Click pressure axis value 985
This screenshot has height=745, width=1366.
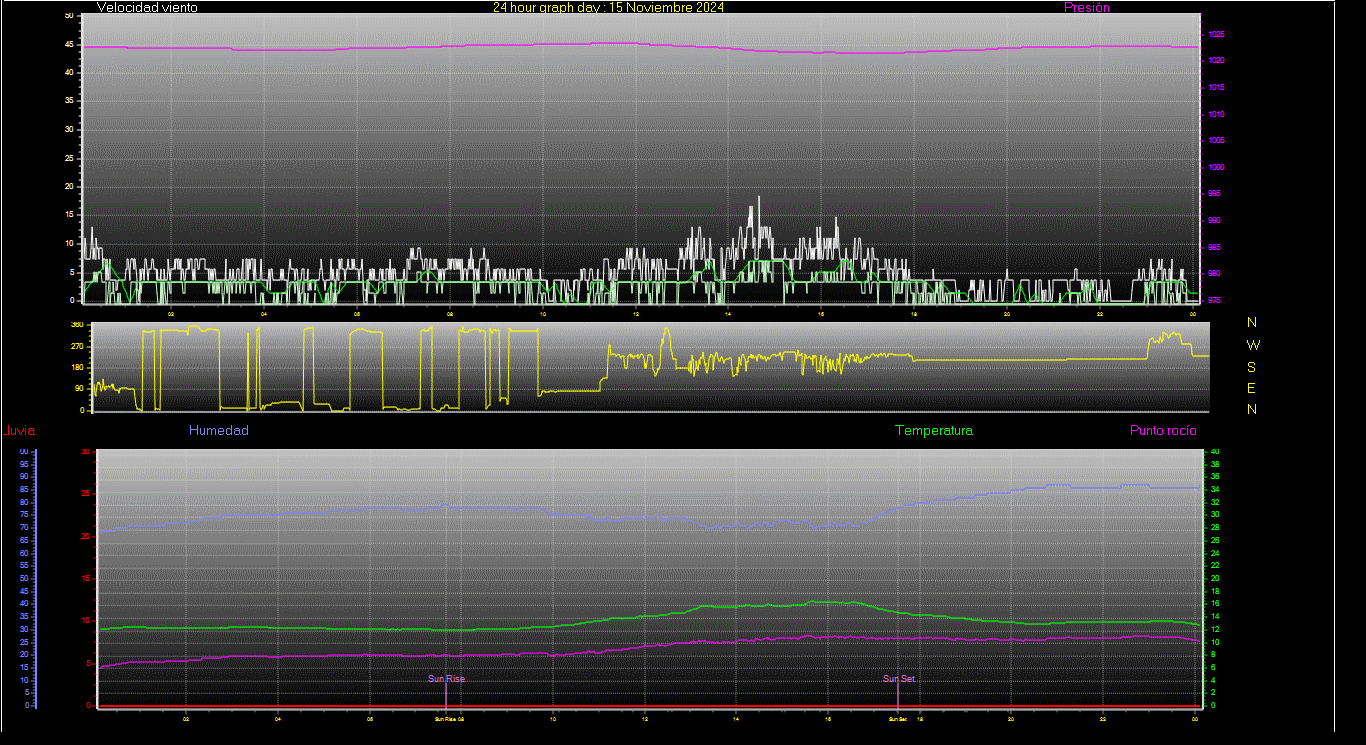(x=1214, y=247)
